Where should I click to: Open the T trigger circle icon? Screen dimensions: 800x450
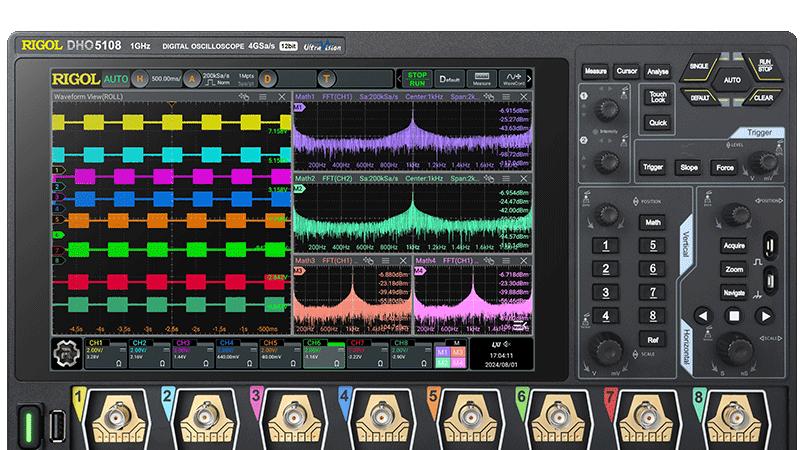pyautogui.click(x=327, y=79)
